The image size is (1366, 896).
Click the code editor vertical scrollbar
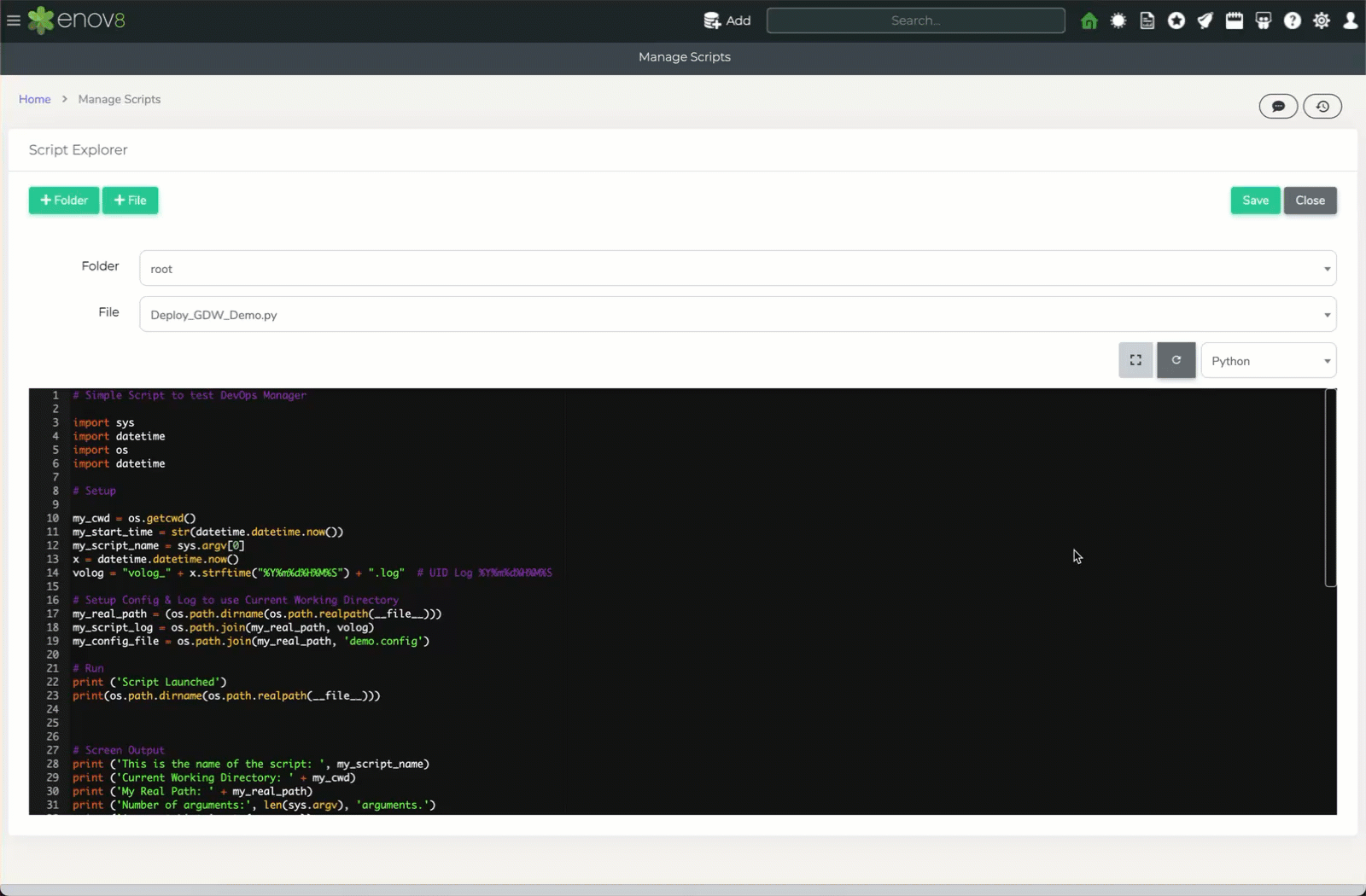click(x=1330, y=488)
